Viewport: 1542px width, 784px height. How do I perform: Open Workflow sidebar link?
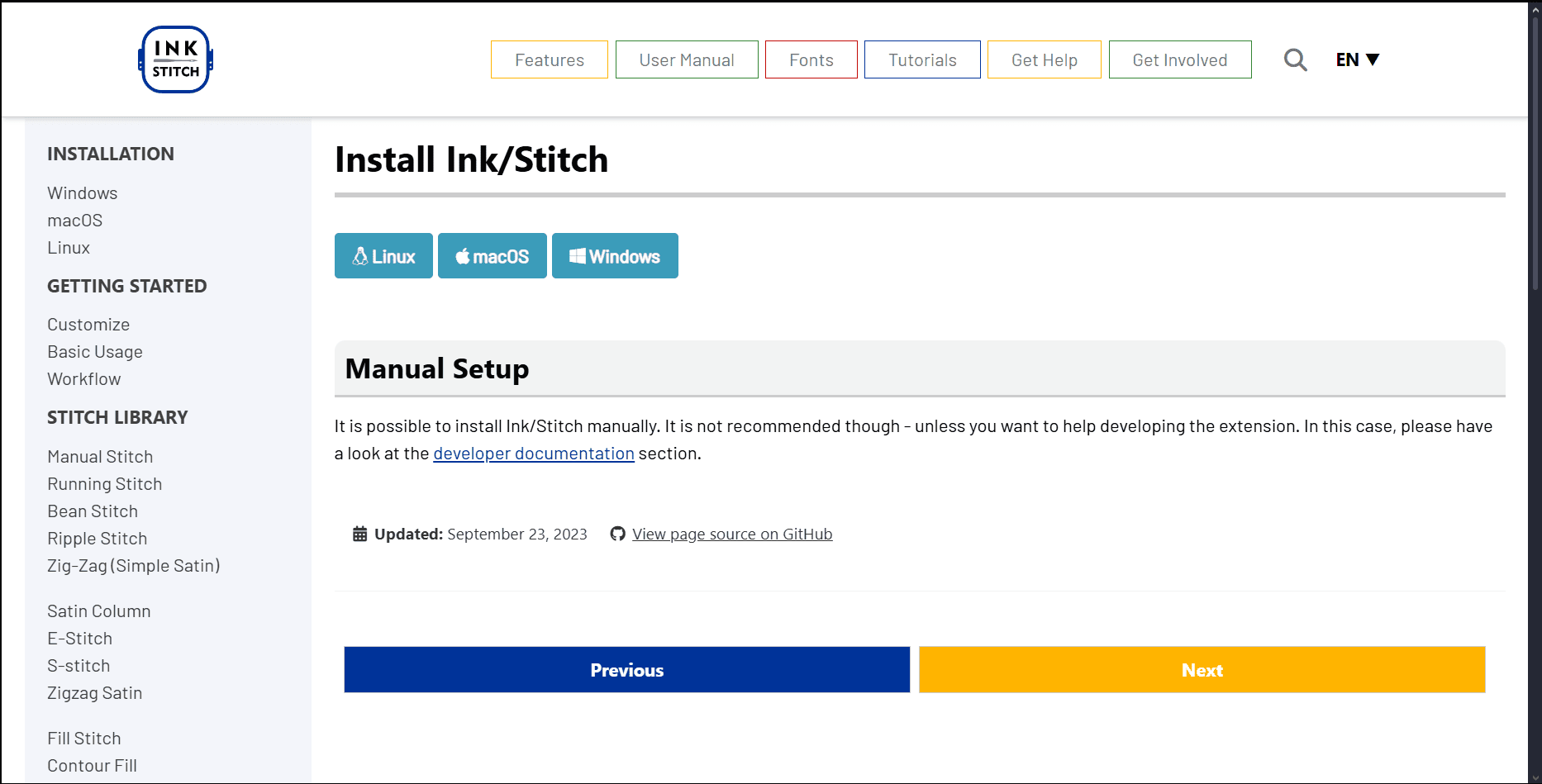pyautogui.click(x=84, y=379)
